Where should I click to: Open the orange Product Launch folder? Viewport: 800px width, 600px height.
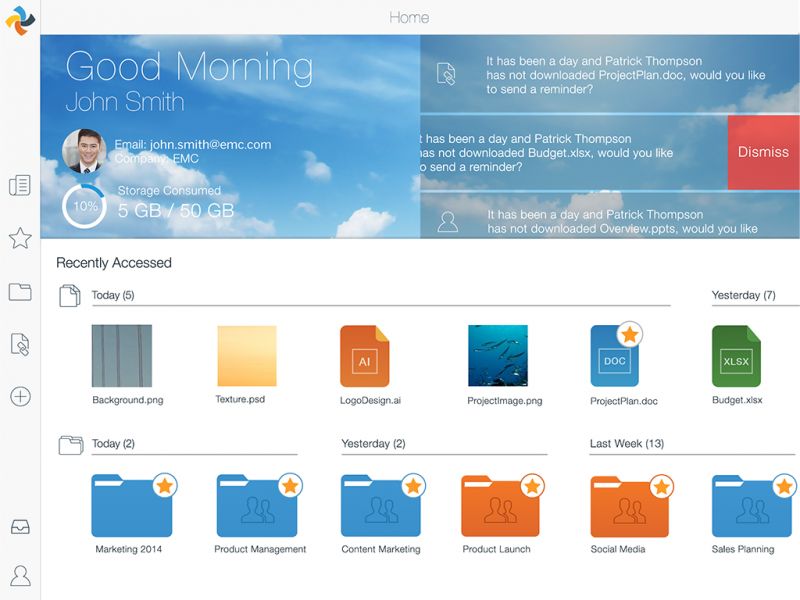(500, 506)
